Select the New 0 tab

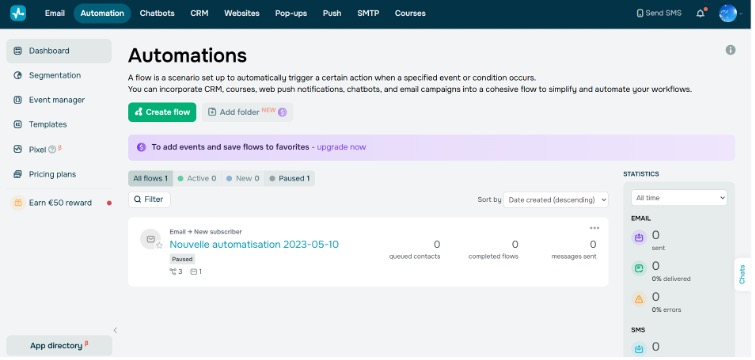pyautogui.click(x=243, y=179)
